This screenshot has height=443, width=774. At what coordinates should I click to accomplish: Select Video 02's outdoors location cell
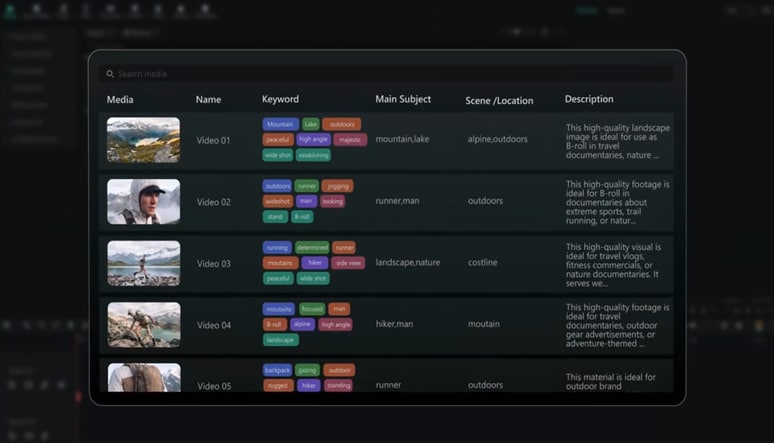coord(485,201)
